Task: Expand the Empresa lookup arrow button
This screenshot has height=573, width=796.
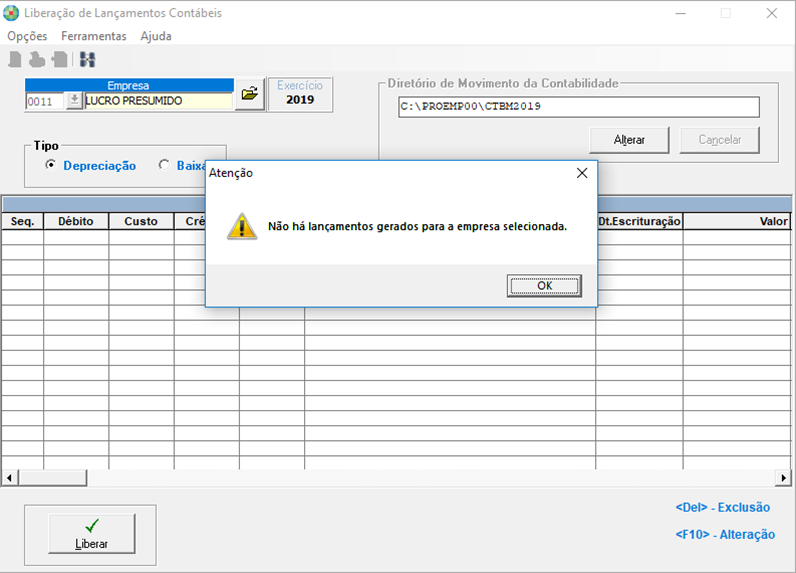Action: click(74, 100)
